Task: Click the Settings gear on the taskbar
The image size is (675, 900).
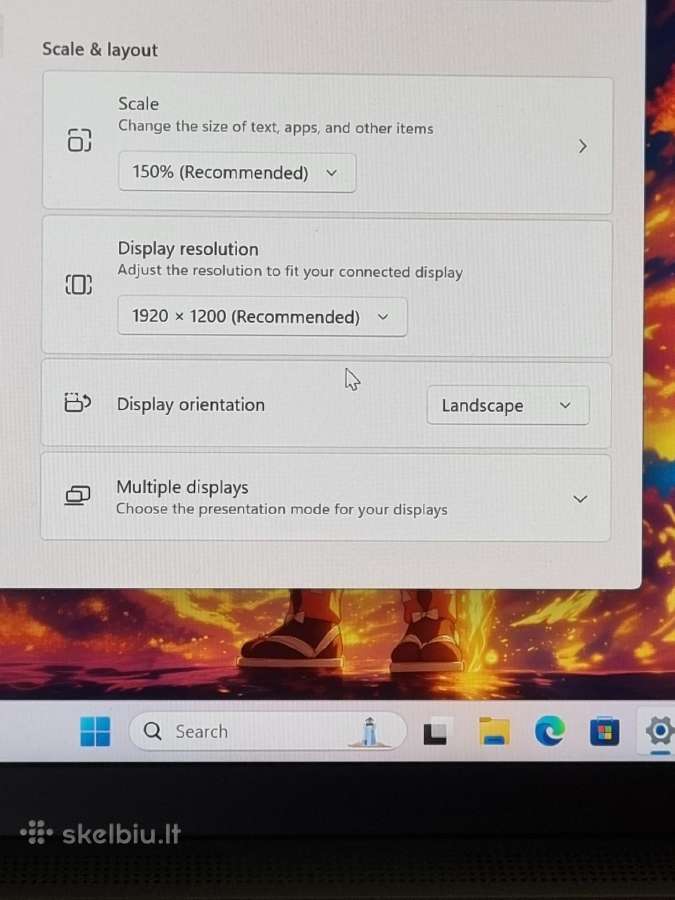Action: point(659,731)
